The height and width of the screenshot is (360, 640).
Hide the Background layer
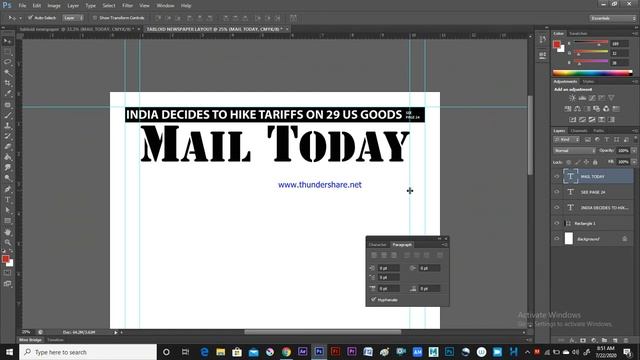pos(557,239)
